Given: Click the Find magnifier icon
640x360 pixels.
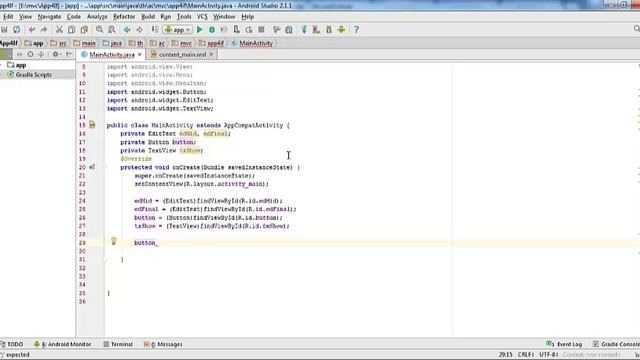Looking at the screenshot, I should (99, 29).
